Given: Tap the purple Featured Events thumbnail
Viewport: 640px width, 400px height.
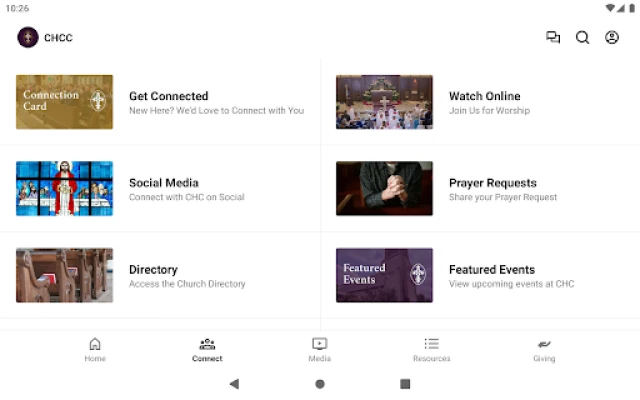Looking at the screenshot, I should pos(384,275).
